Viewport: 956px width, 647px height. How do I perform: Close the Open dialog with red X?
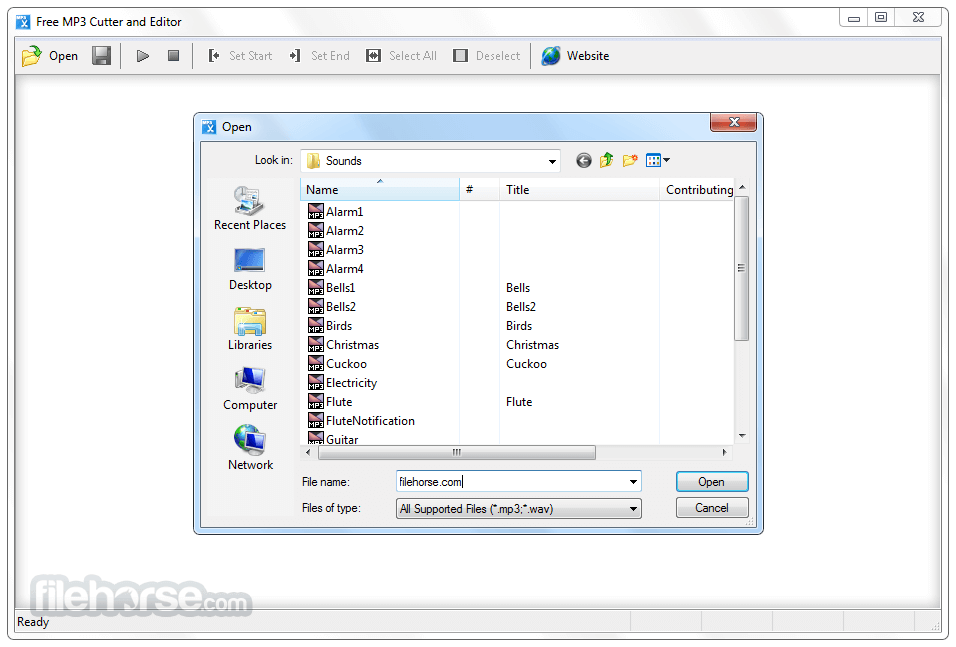[x=733, y=122]
